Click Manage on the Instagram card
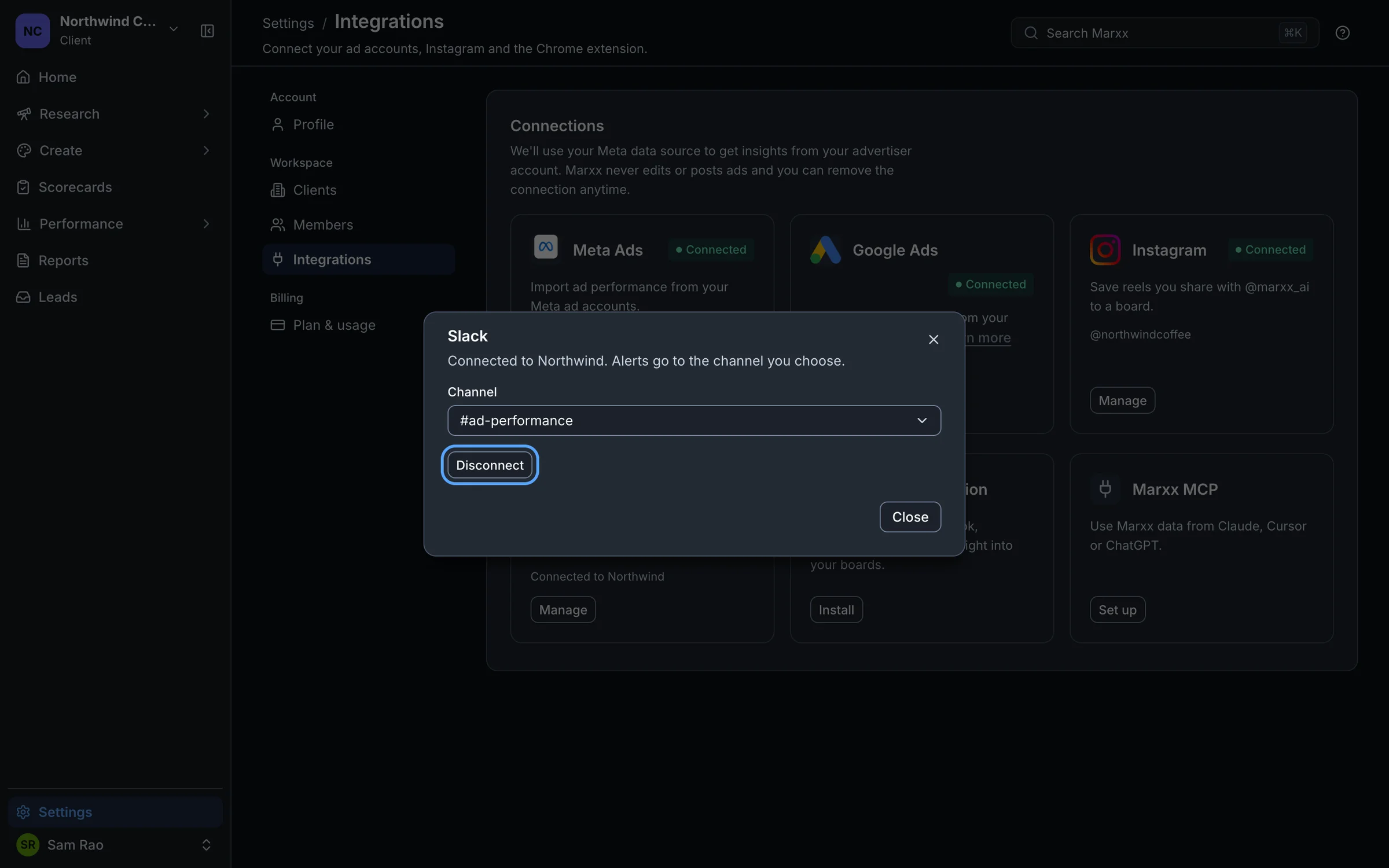Screen dimensions: 1389x868 pyautogui.click(x=1122, y=400)
